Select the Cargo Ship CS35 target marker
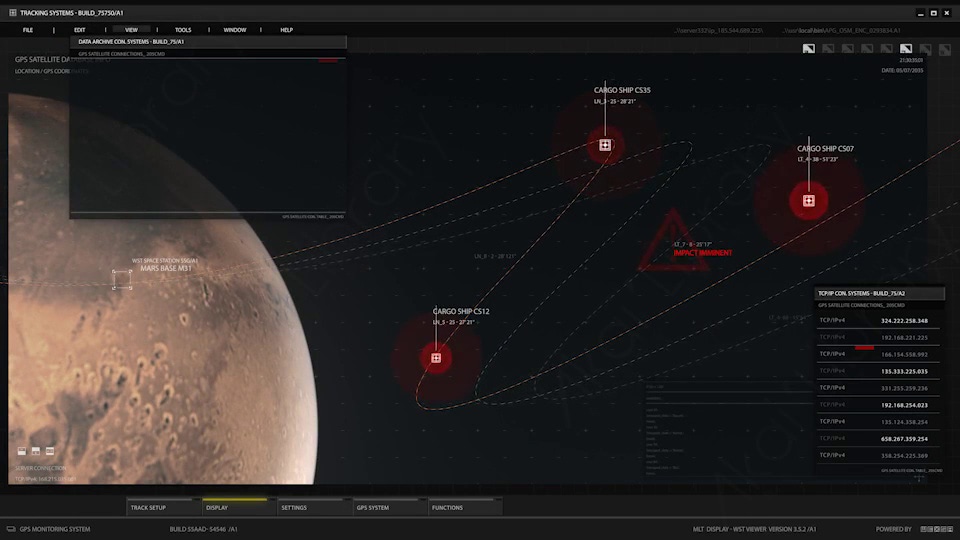Viewport: 960px width, 540px height. pos(605,145)
